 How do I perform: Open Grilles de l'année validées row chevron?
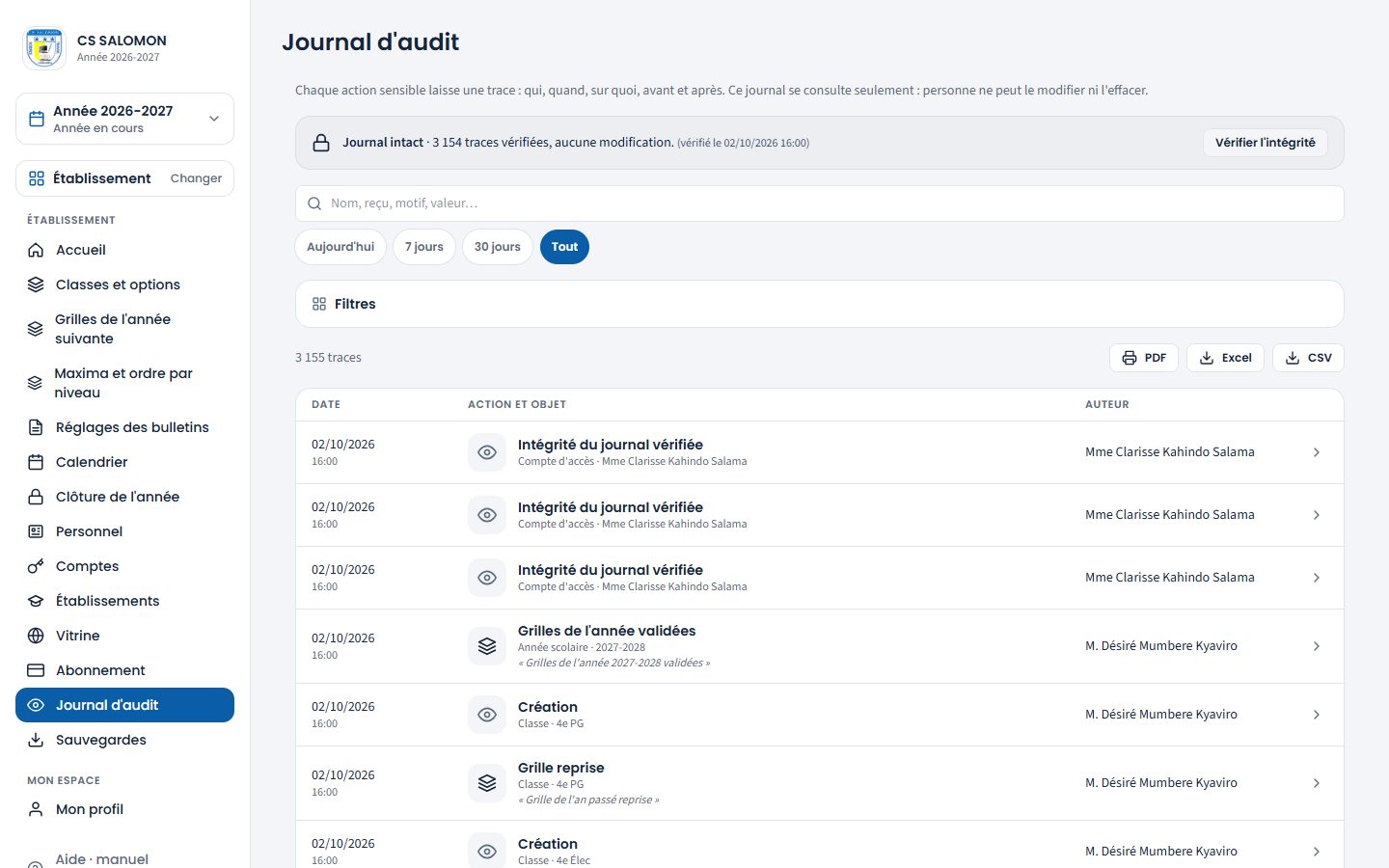[1317, 646]
